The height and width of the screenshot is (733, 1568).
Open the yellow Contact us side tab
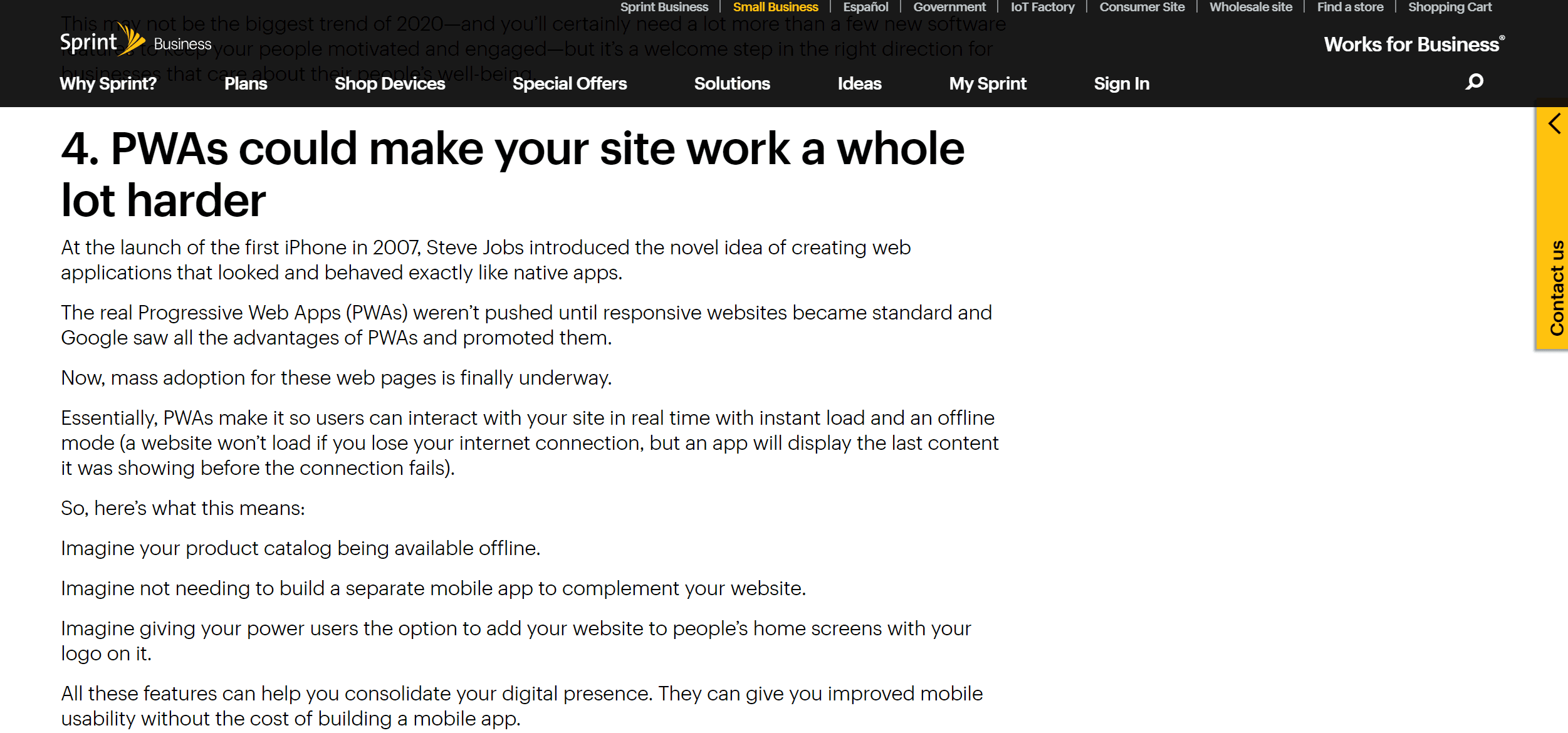coord(1555,288)
